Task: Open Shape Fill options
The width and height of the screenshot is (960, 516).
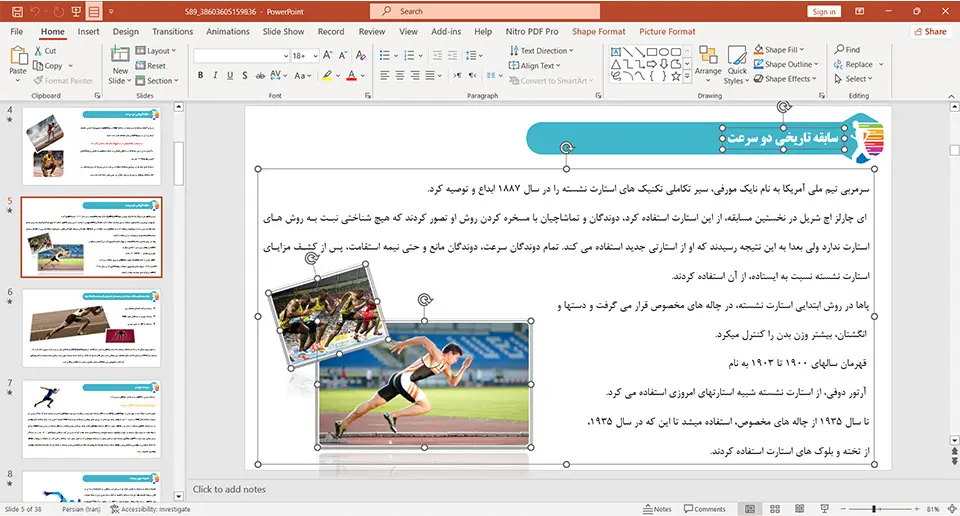Action: coord(779,50)
